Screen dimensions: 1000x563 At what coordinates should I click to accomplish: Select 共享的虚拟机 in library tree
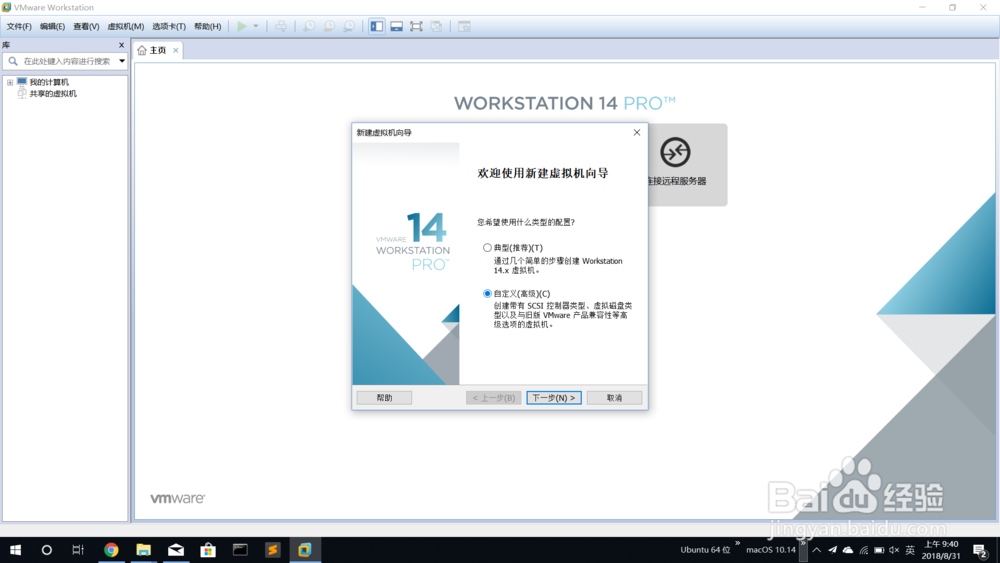[x=53, y=94]
